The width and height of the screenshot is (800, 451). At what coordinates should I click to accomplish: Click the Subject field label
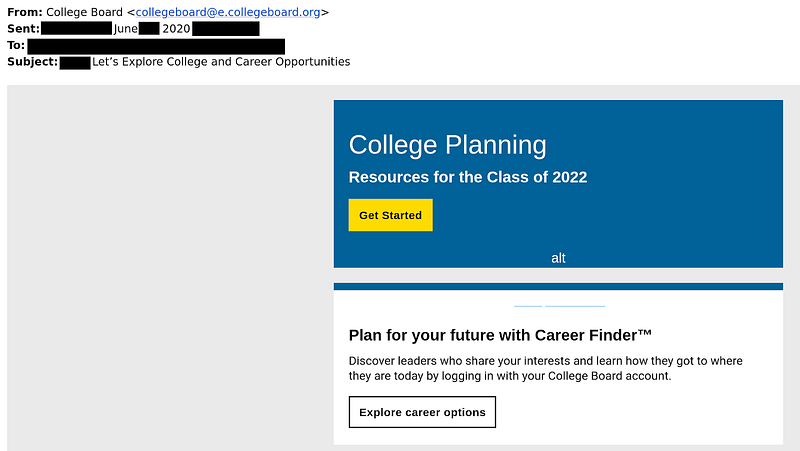[x=33, y=62]
